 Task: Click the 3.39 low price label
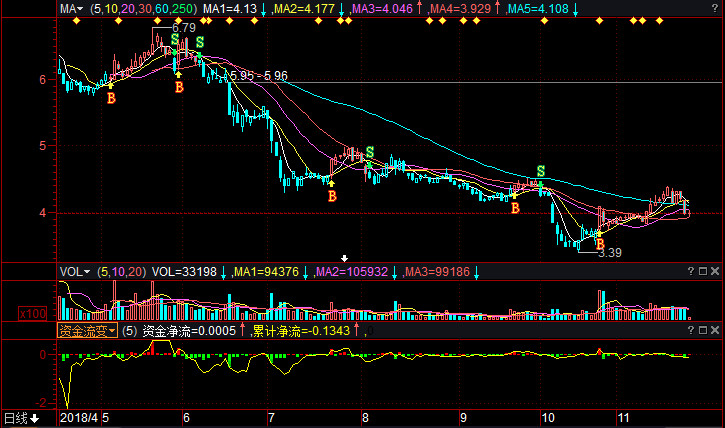[609, 253]
